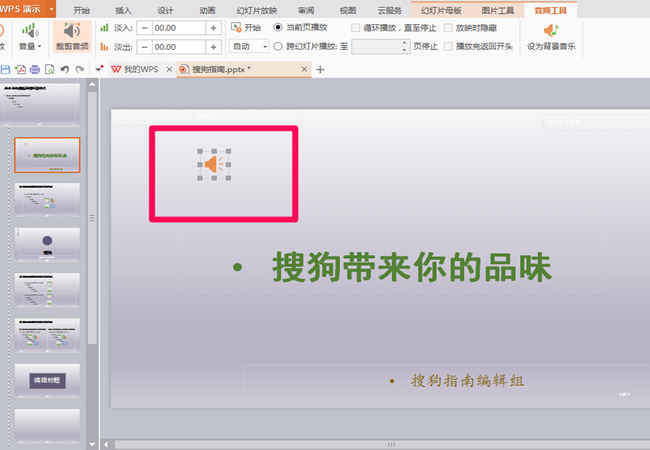
Task: Open the 插入 ribbon tab
Action: (123, 10)
